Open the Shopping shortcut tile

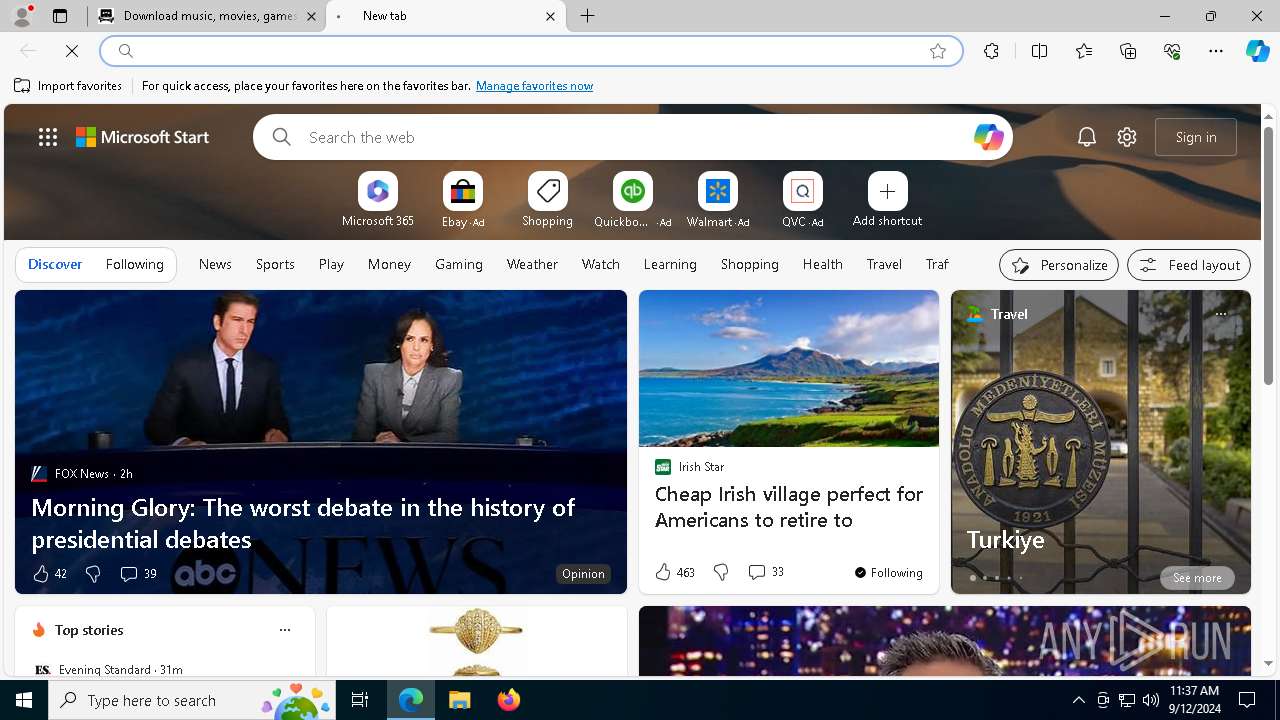547,200
